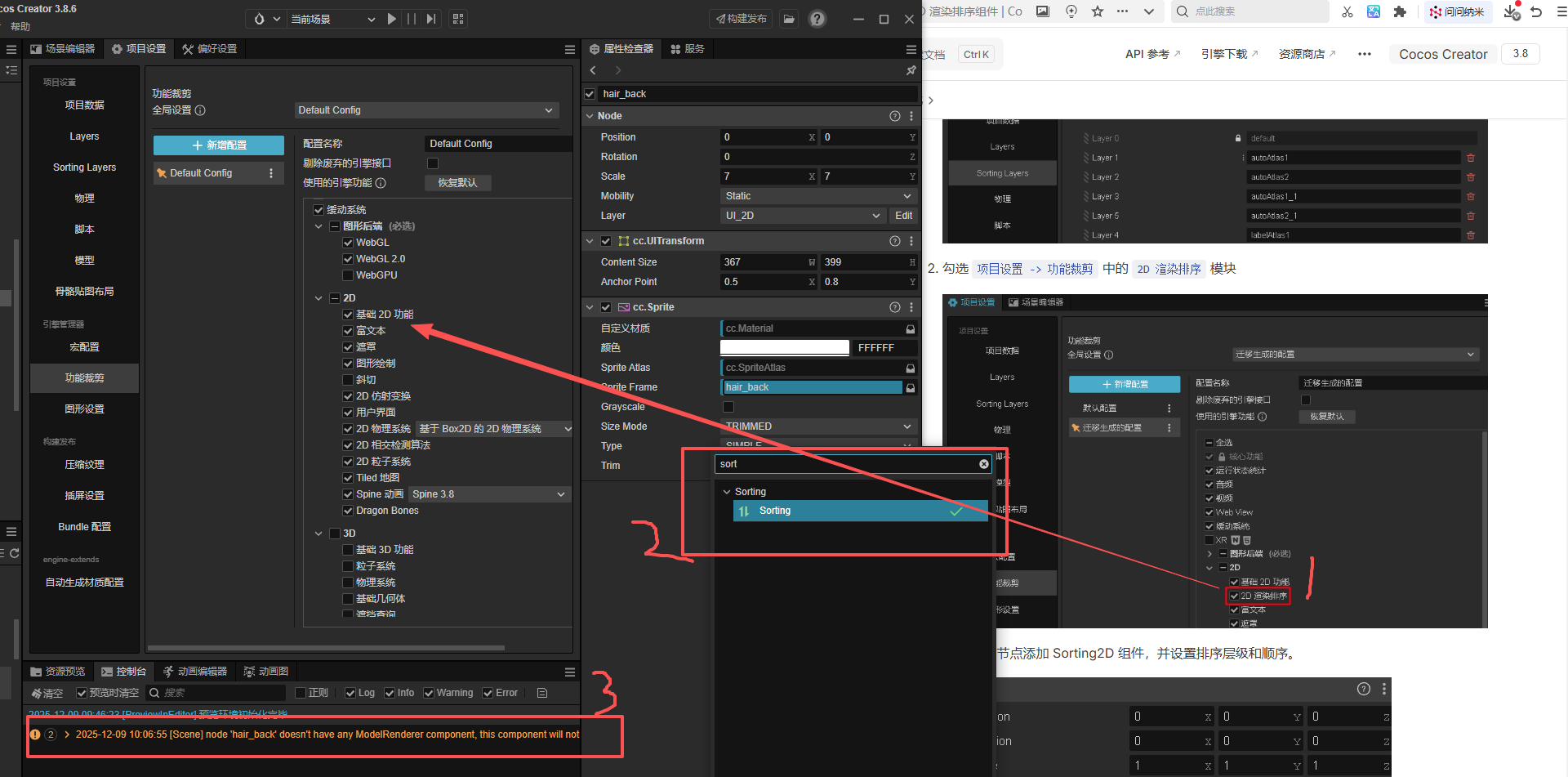Click the white 颜色 color swatch
Viewport: 1568px width, 777px height.
[785, 348]
